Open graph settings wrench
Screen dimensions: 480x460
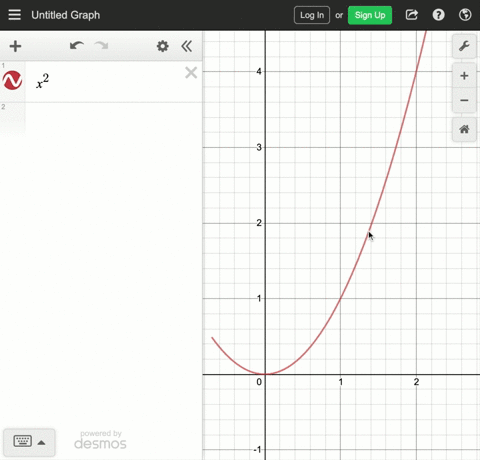(x=464, y=46)
